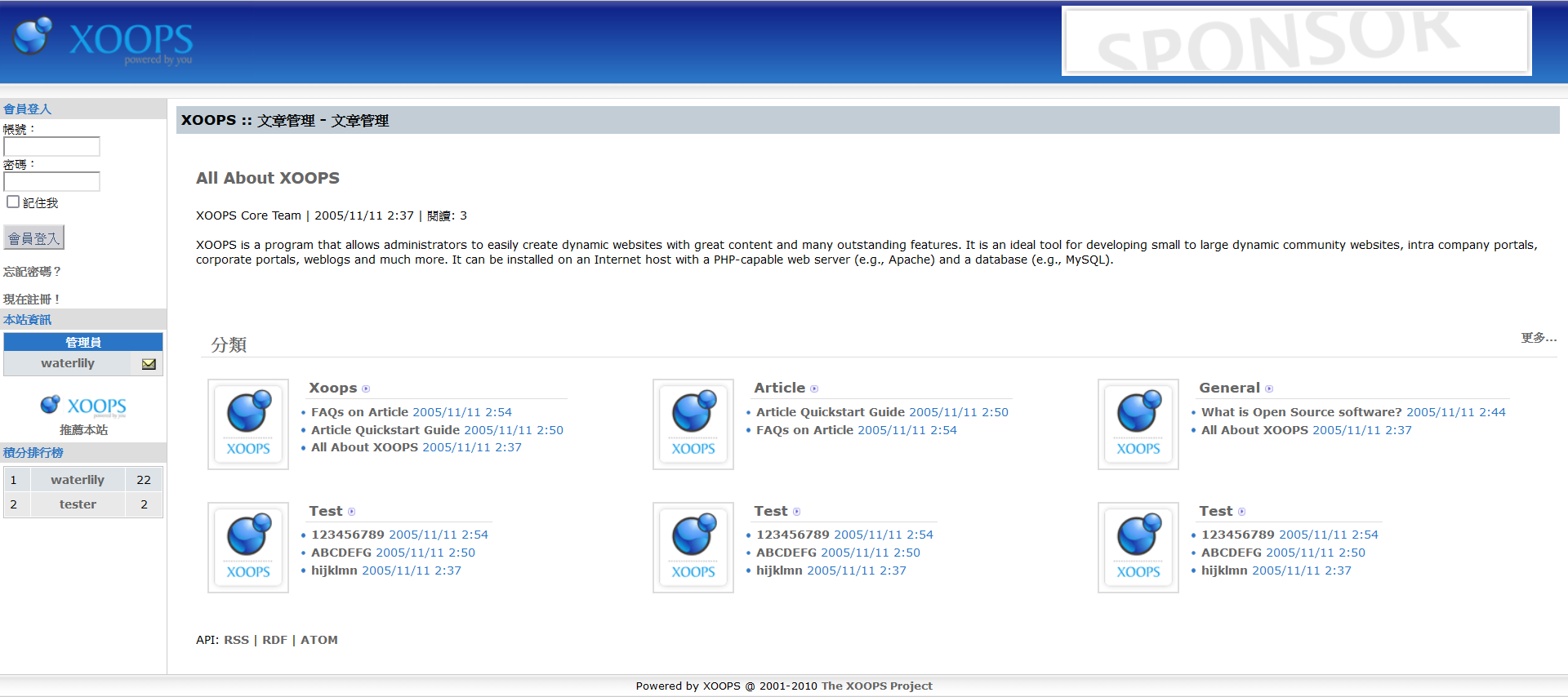Open All About XOOPS under Xoops category

point(364,447)
